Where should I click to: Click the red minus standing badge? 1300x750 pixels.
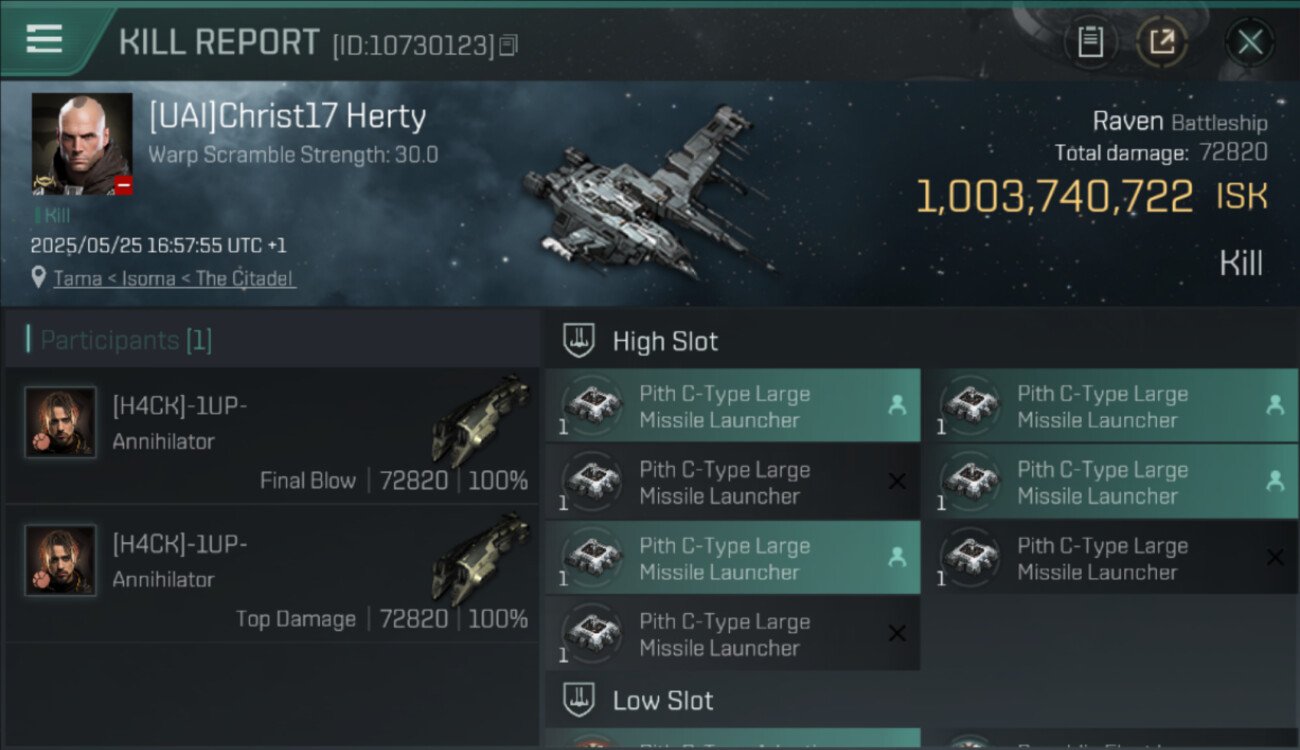(x=123, y=185)
